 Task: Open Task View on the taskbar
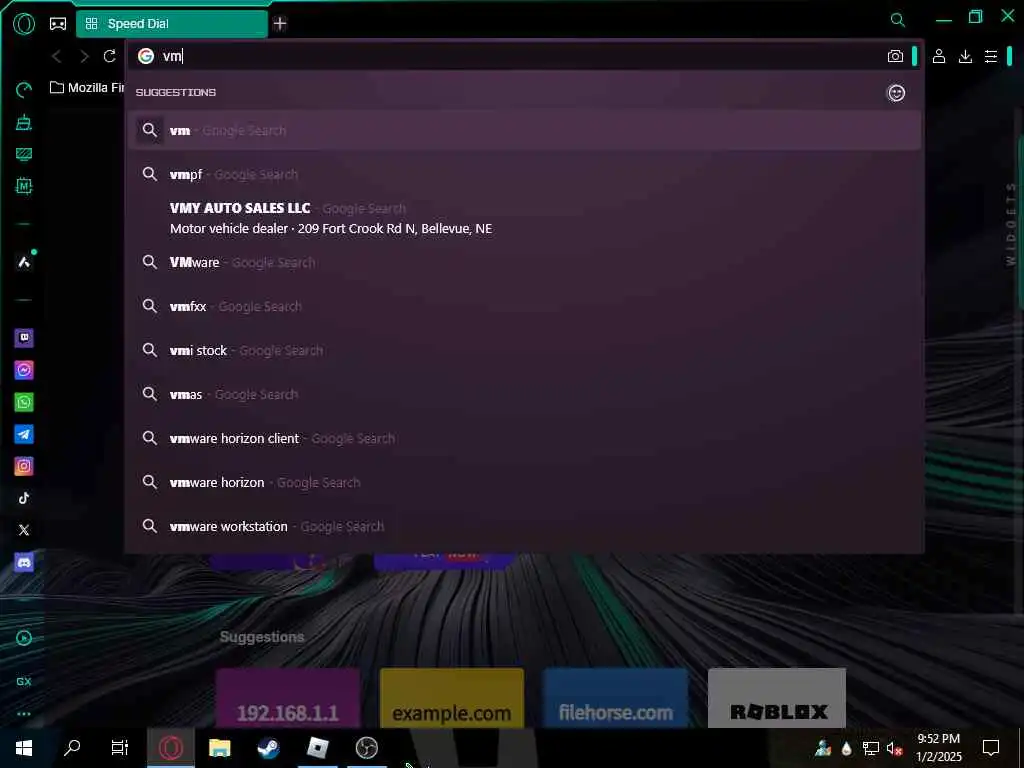[120, 747]
